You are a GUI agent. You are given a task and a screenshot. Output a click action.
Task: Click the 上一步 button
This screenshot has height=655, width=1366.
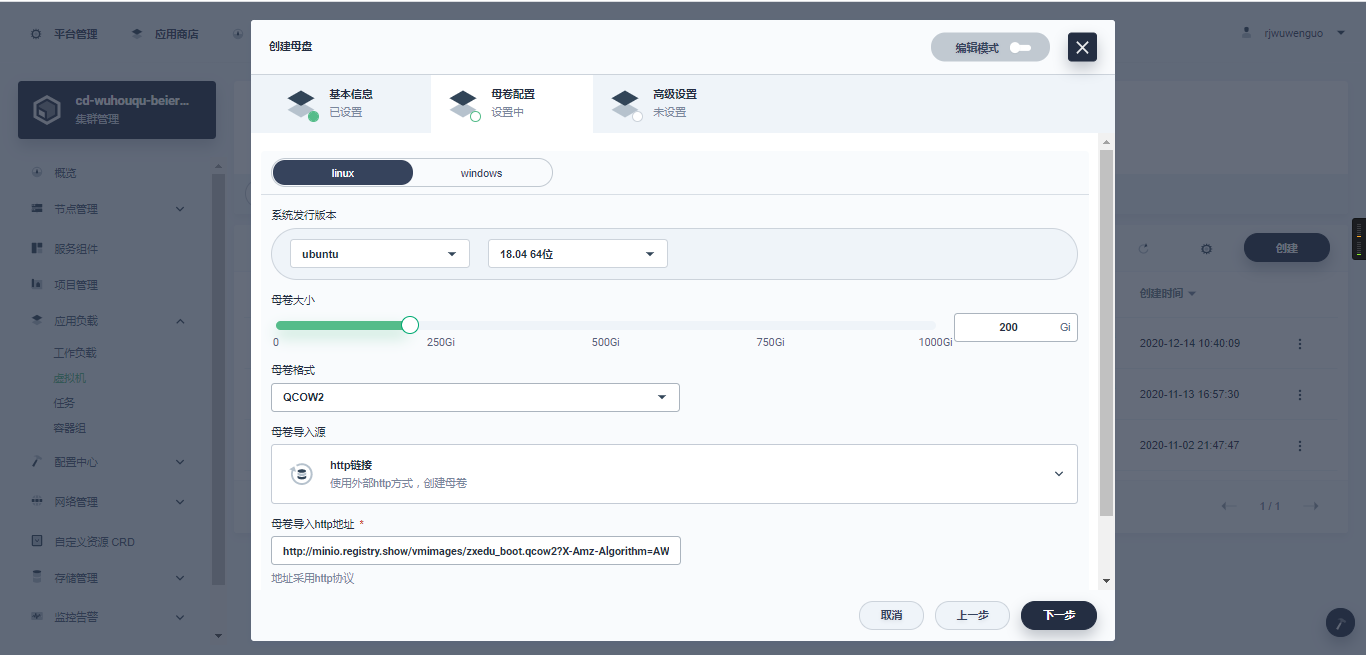972,616
